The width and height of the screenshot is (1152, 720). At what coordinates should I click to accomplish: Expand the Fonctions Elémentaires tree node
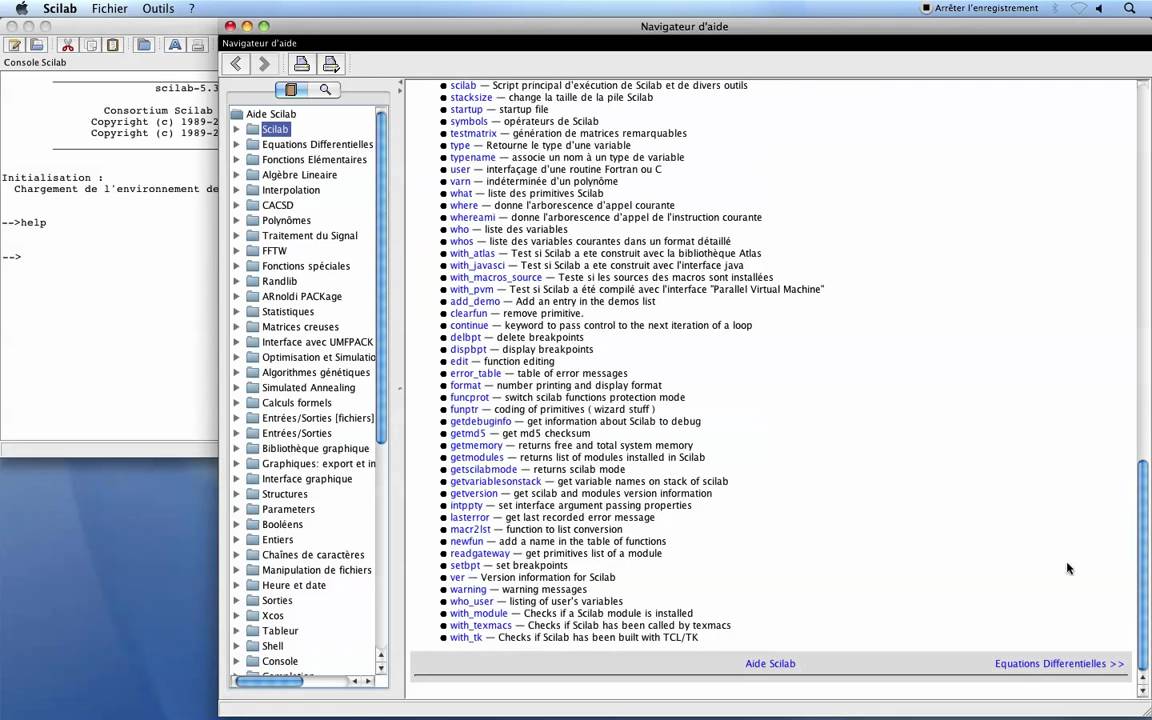click(237, 159)
